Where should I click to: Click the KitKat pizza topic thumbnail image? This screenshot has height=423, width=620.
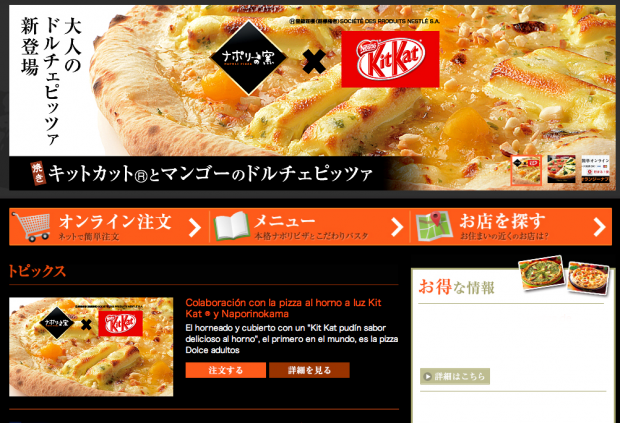click(x=91, y=347)
